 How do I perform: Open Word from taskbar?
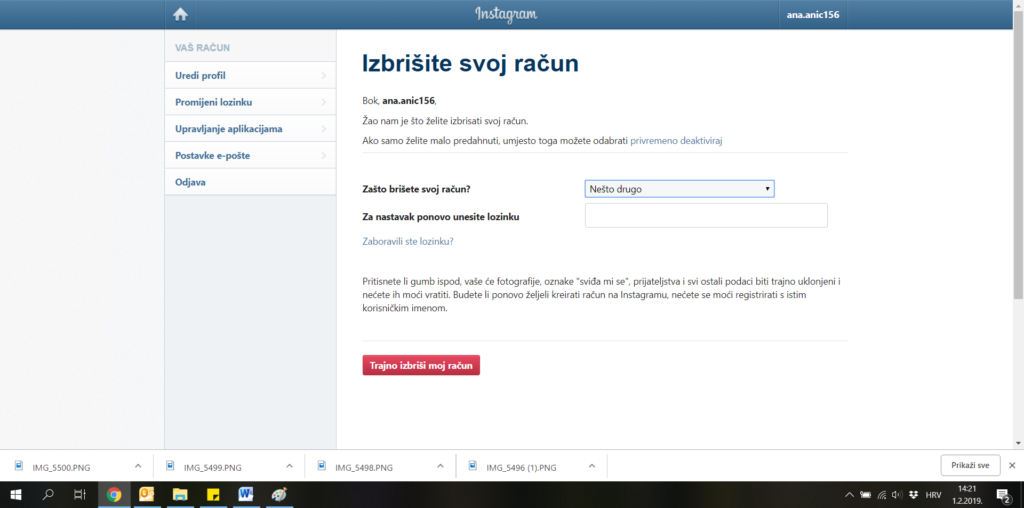246,494
